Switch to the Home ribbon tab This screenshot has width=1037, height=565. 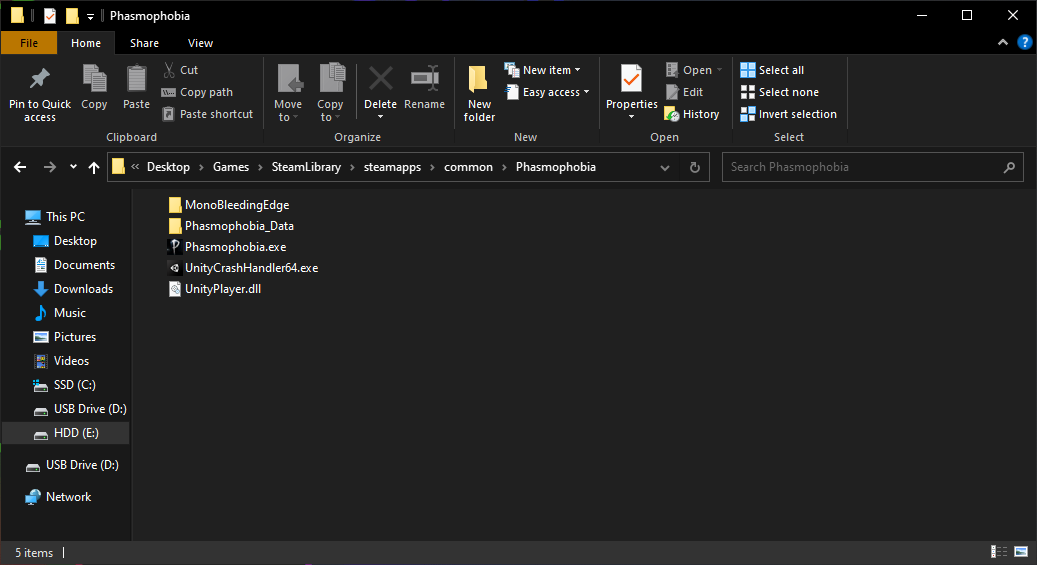pos(86,43)
